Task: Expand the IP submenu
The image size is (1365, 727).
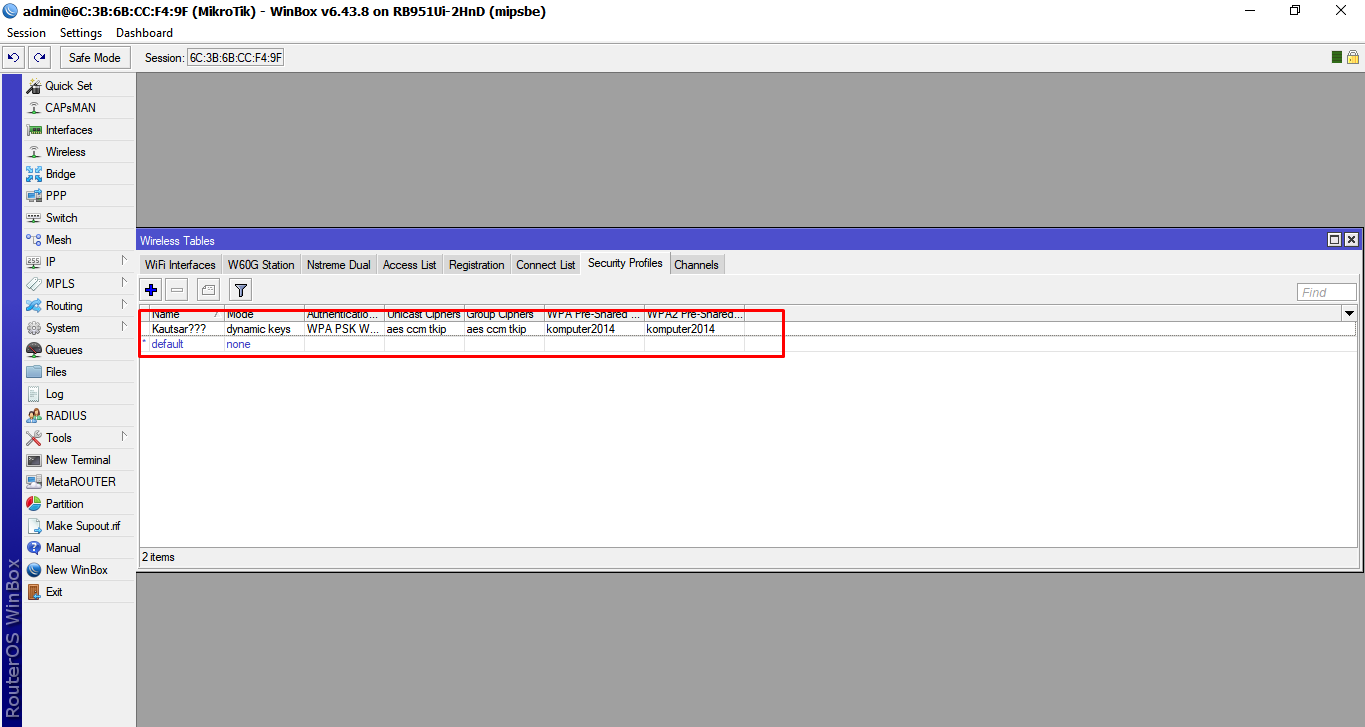Action: [49, 261]
